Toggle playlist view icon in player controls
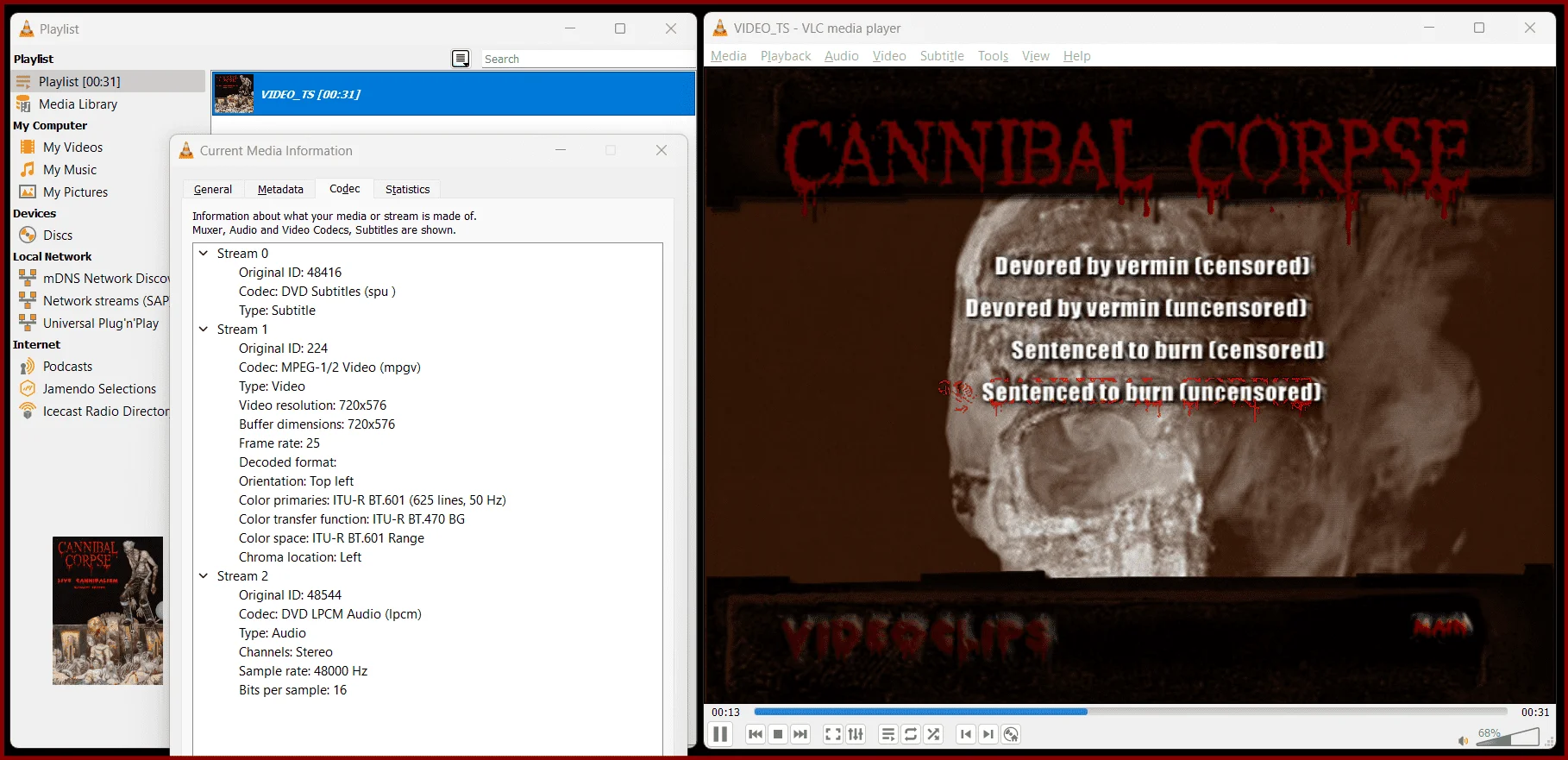The width and height of the screenshot is (1568, 760). click(x=888, y=734)
